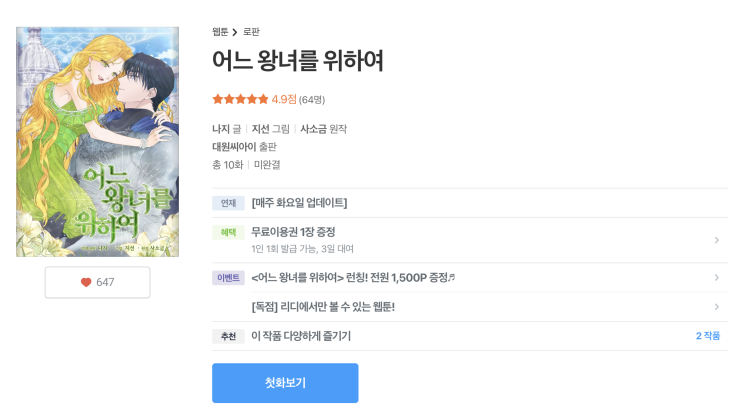
Task: Open author 나지 link
Action: pos(220,129)
